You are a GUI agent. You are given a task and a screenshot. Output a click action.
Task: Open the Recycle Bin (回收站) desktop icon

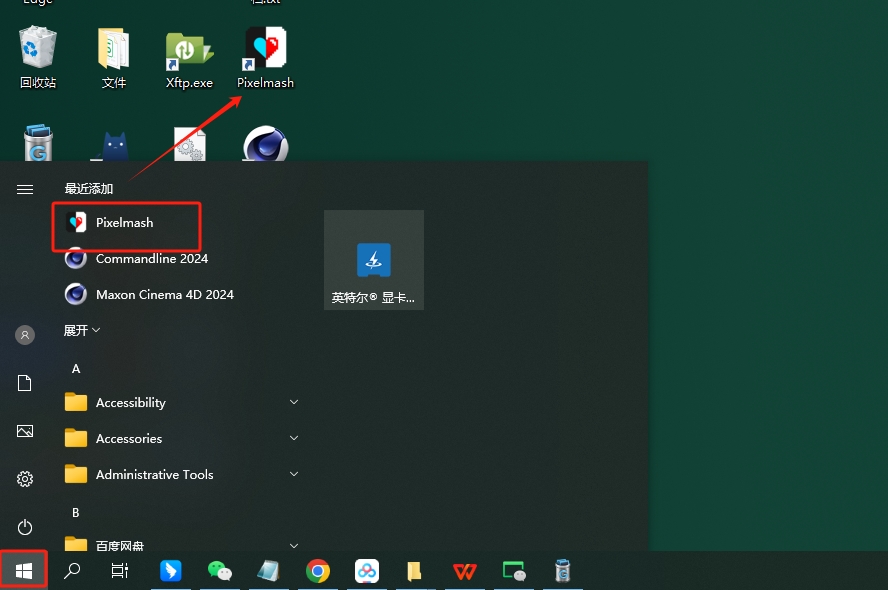[38, 57]
